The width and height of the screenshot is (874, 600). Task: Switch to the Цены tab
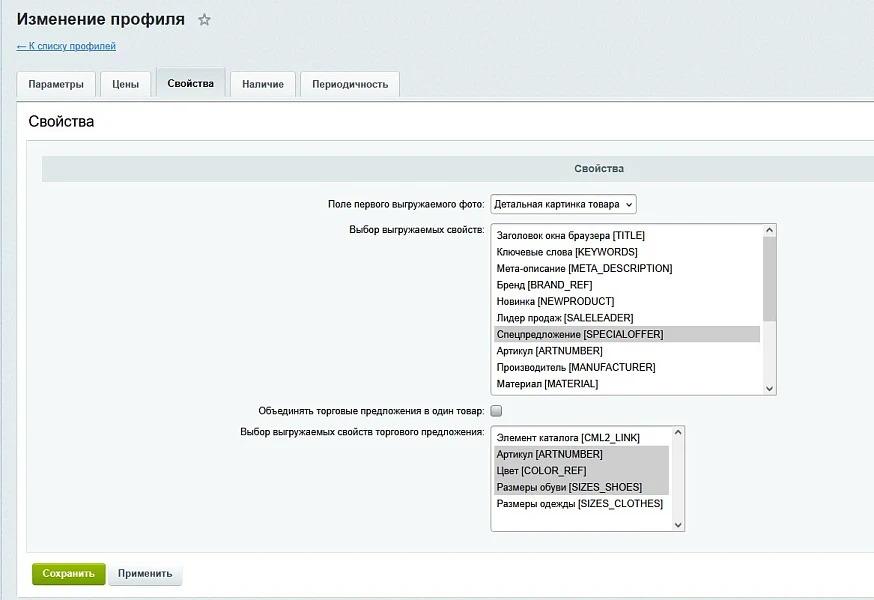125,84
